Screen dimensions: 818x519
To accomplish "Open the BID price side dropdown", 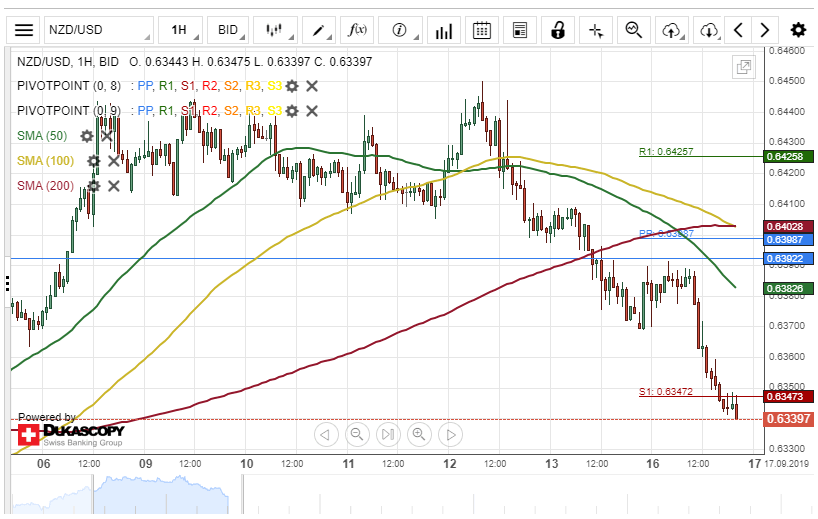I will (x=234, y=30).
